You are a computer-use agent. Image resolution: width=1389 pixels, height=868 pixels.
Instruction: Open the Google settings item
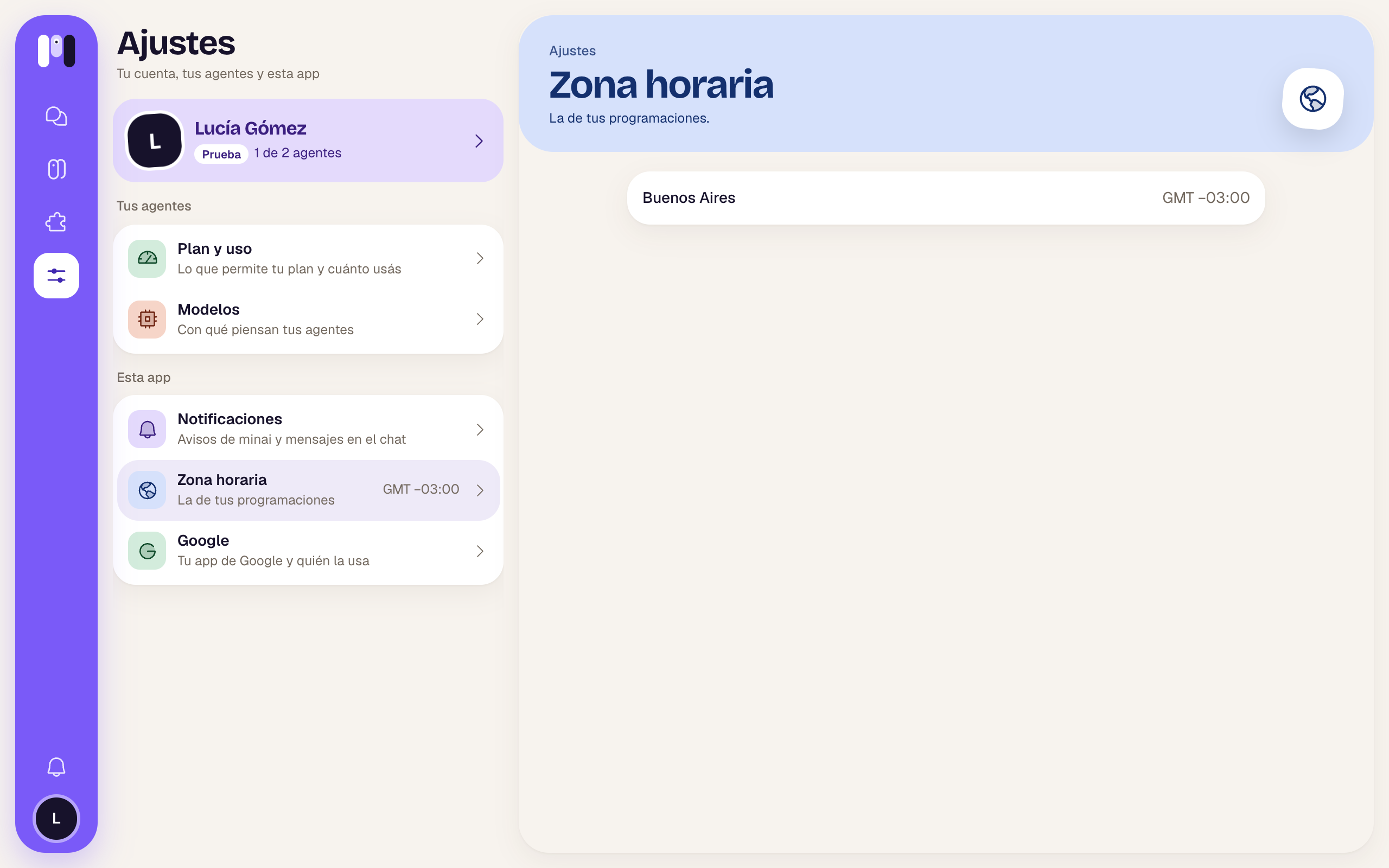pos(308,551)
